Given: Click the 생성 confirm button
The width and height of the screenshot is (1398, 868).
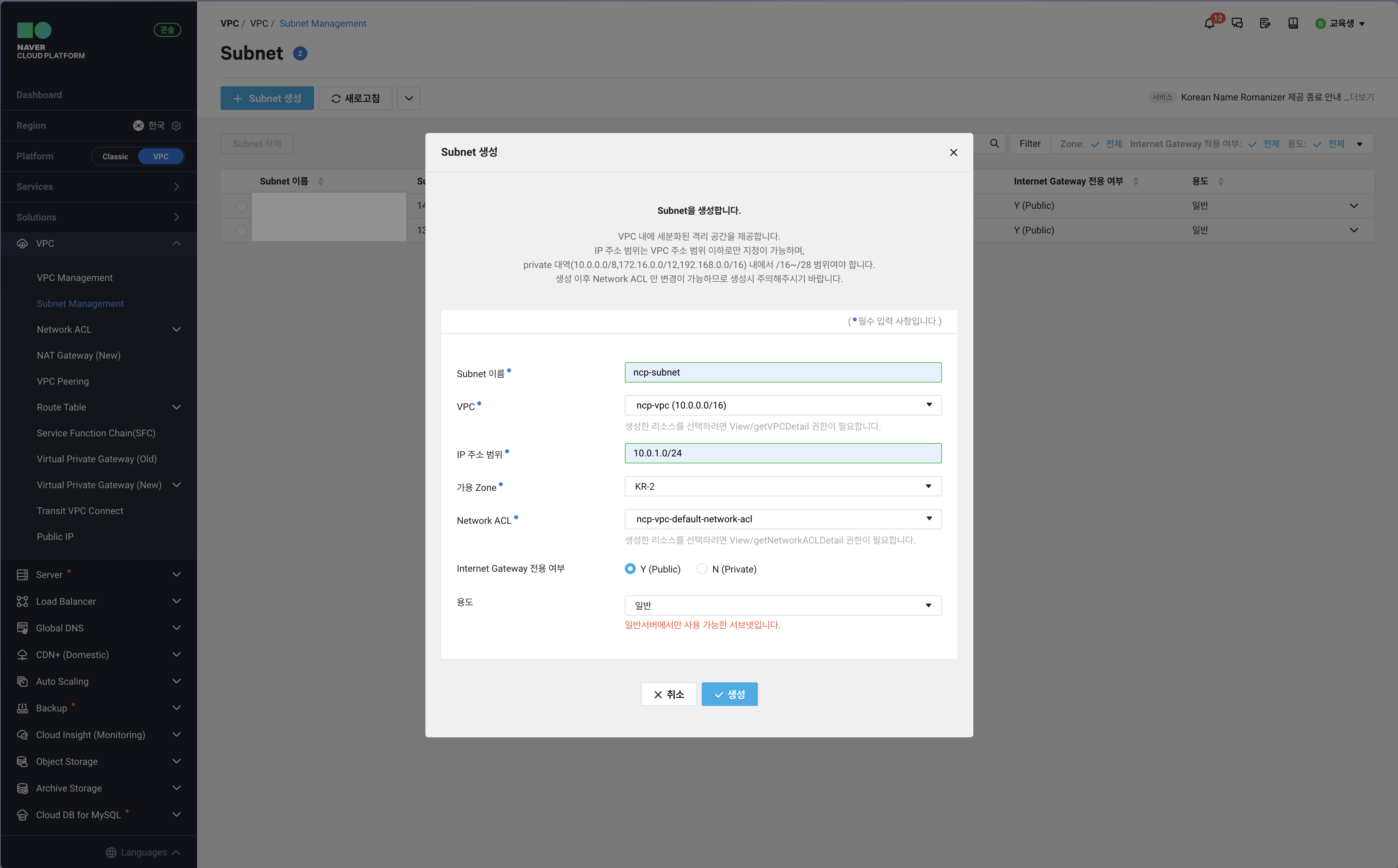Looking at the screenshot, I should pos(729,694).
